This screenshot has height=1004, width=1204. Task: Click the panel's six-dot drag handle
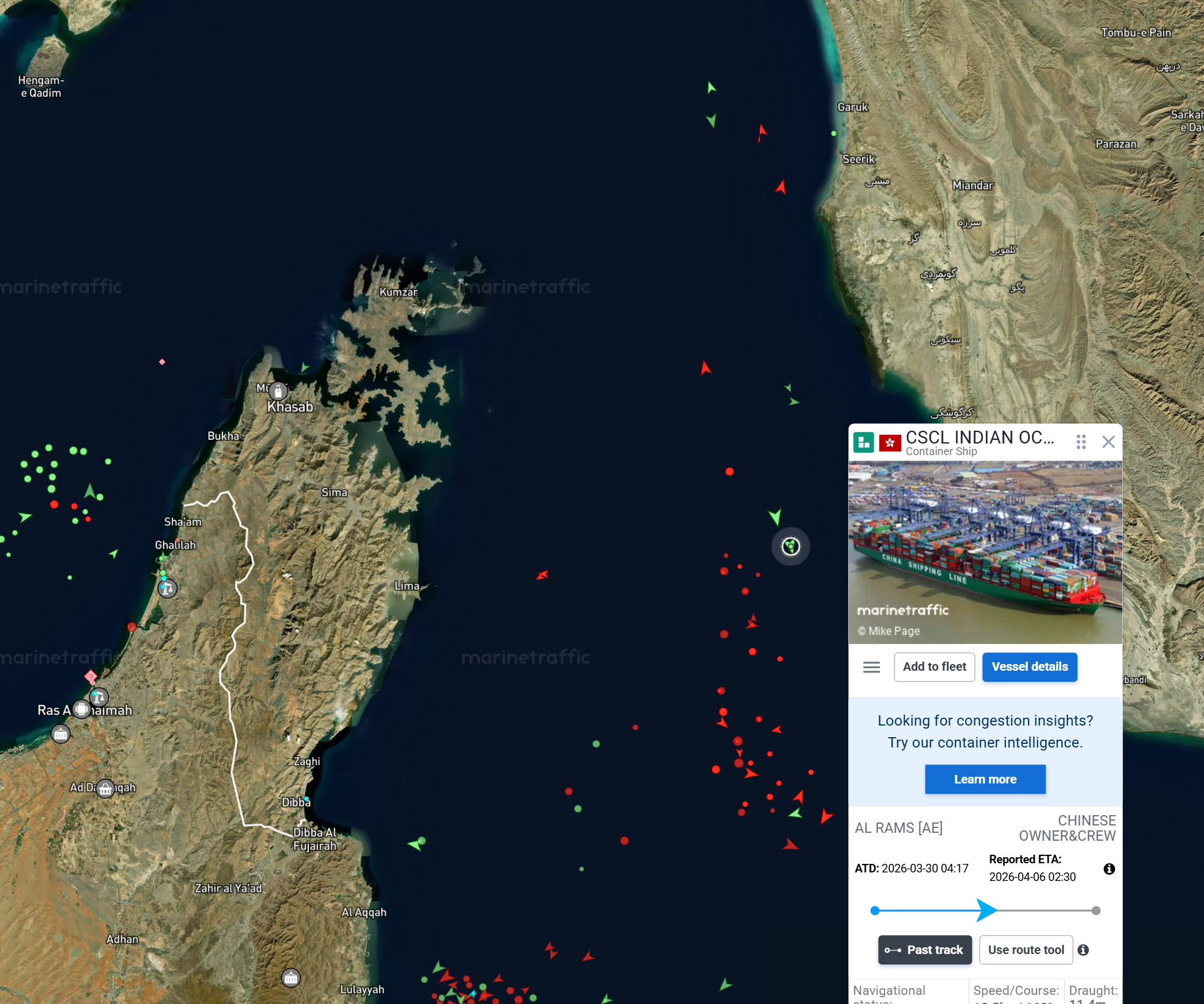click(x=1081, y=442)
